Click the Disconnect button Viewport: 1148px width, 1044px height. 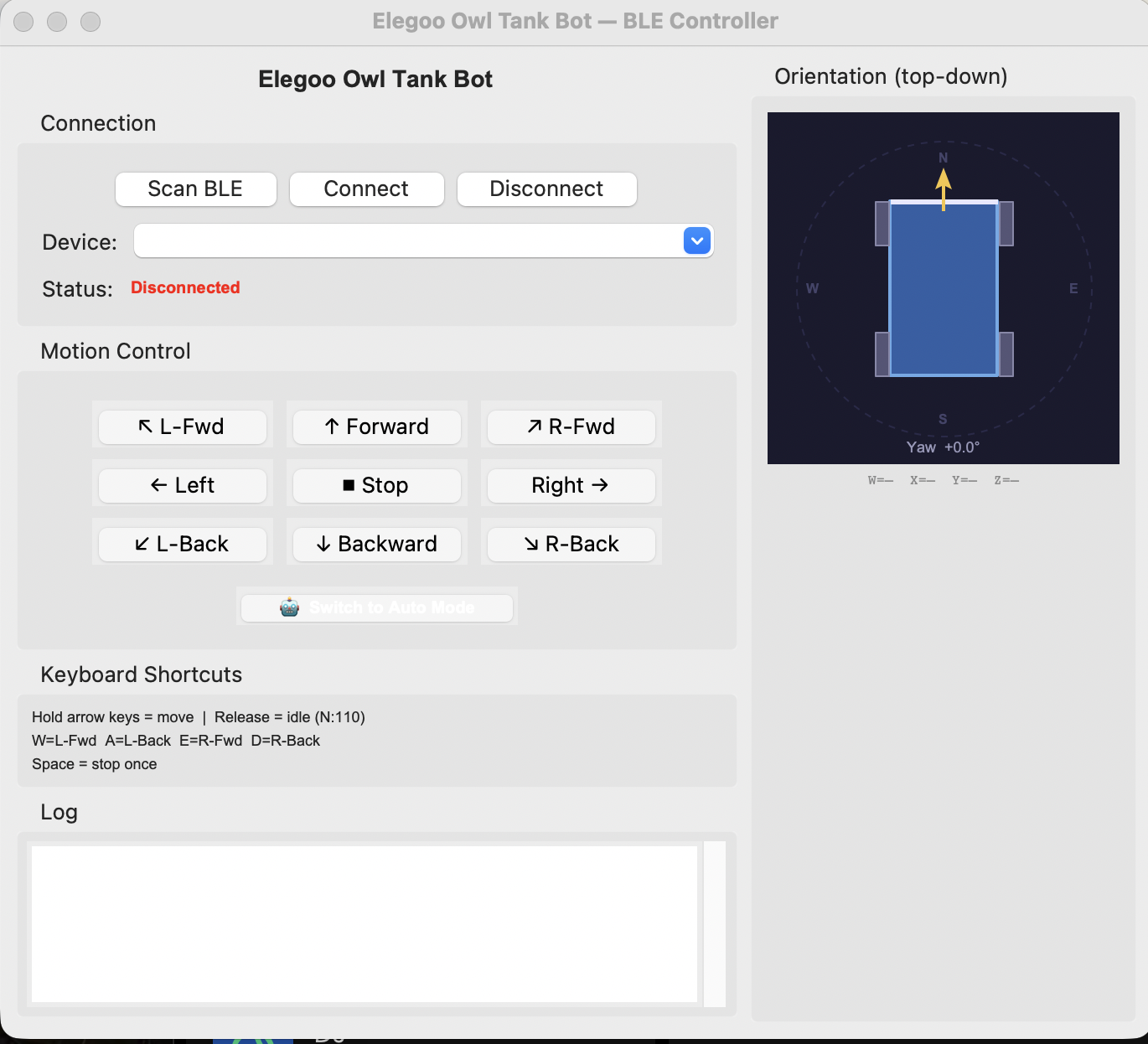coord(546,189)
